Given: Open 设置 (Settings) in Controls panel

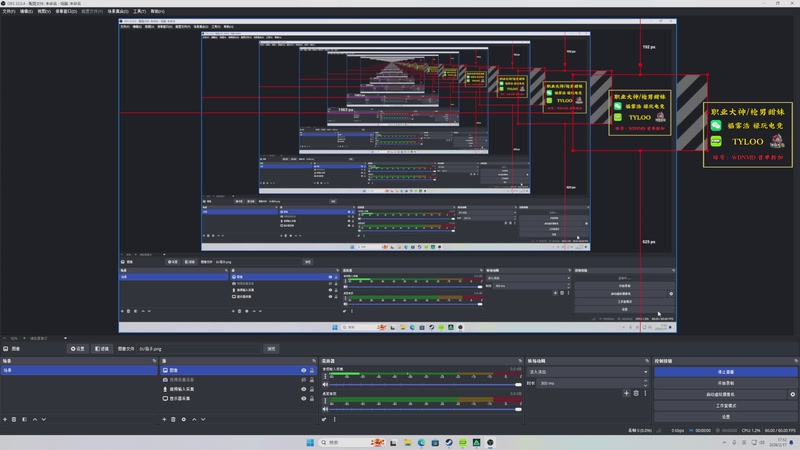Looking at the screenshot, I should pyautogui.click(x=726, y=417).
